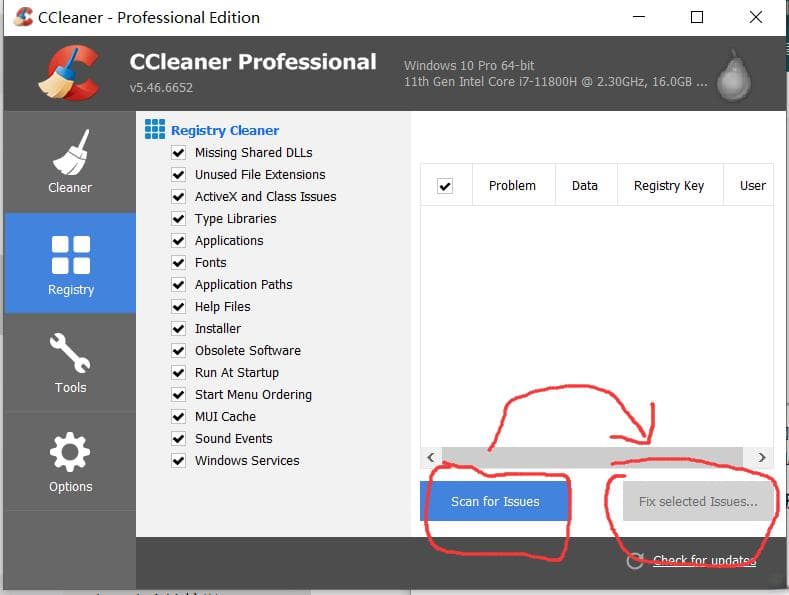Viewport: 789px width, 595px height.
Task: Toggle the Windows Services checkbox
Action: (178, 461)
